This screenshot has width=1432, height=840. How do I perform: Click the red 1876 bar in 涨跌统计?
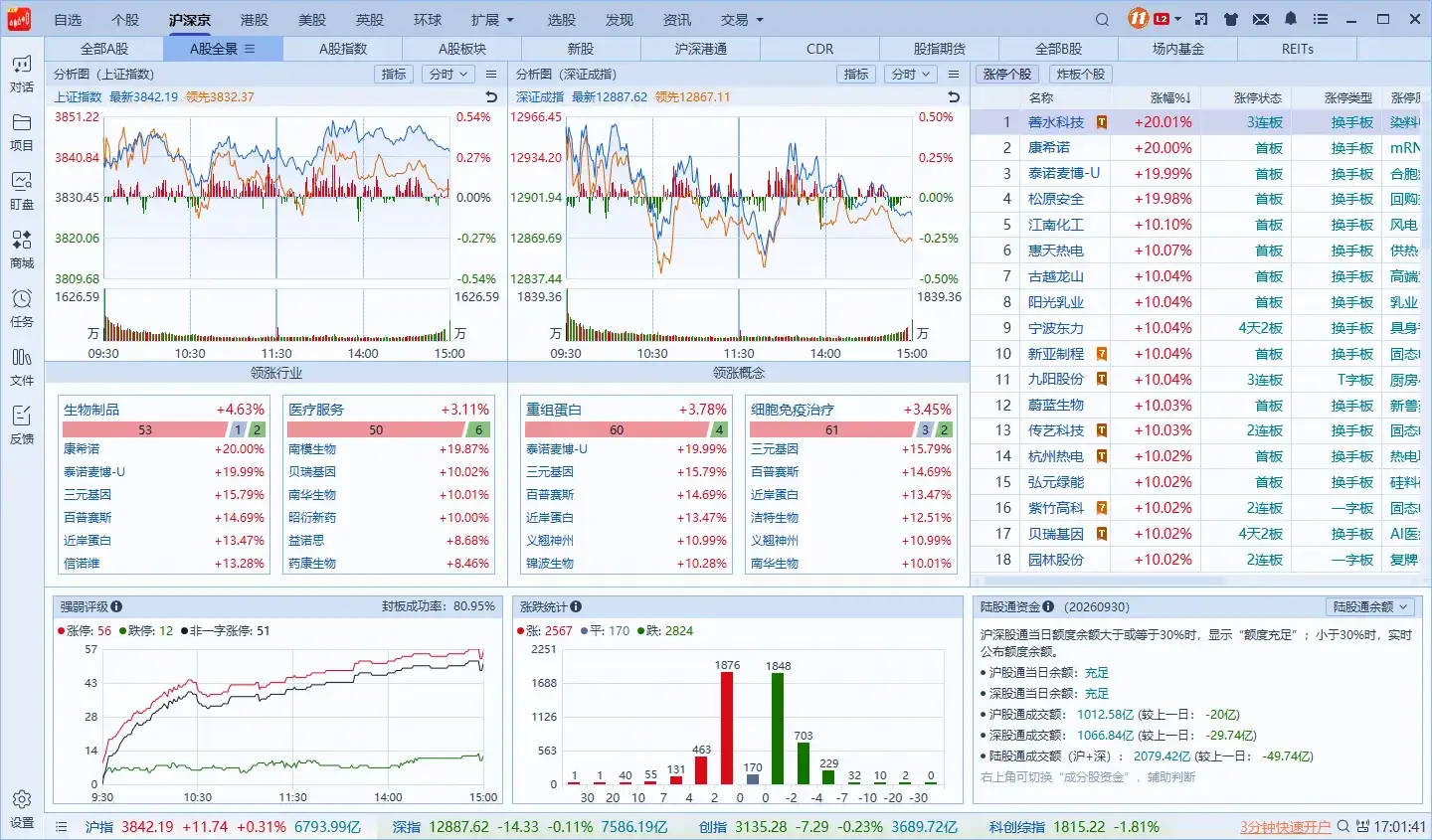click(x=727, y=729)
